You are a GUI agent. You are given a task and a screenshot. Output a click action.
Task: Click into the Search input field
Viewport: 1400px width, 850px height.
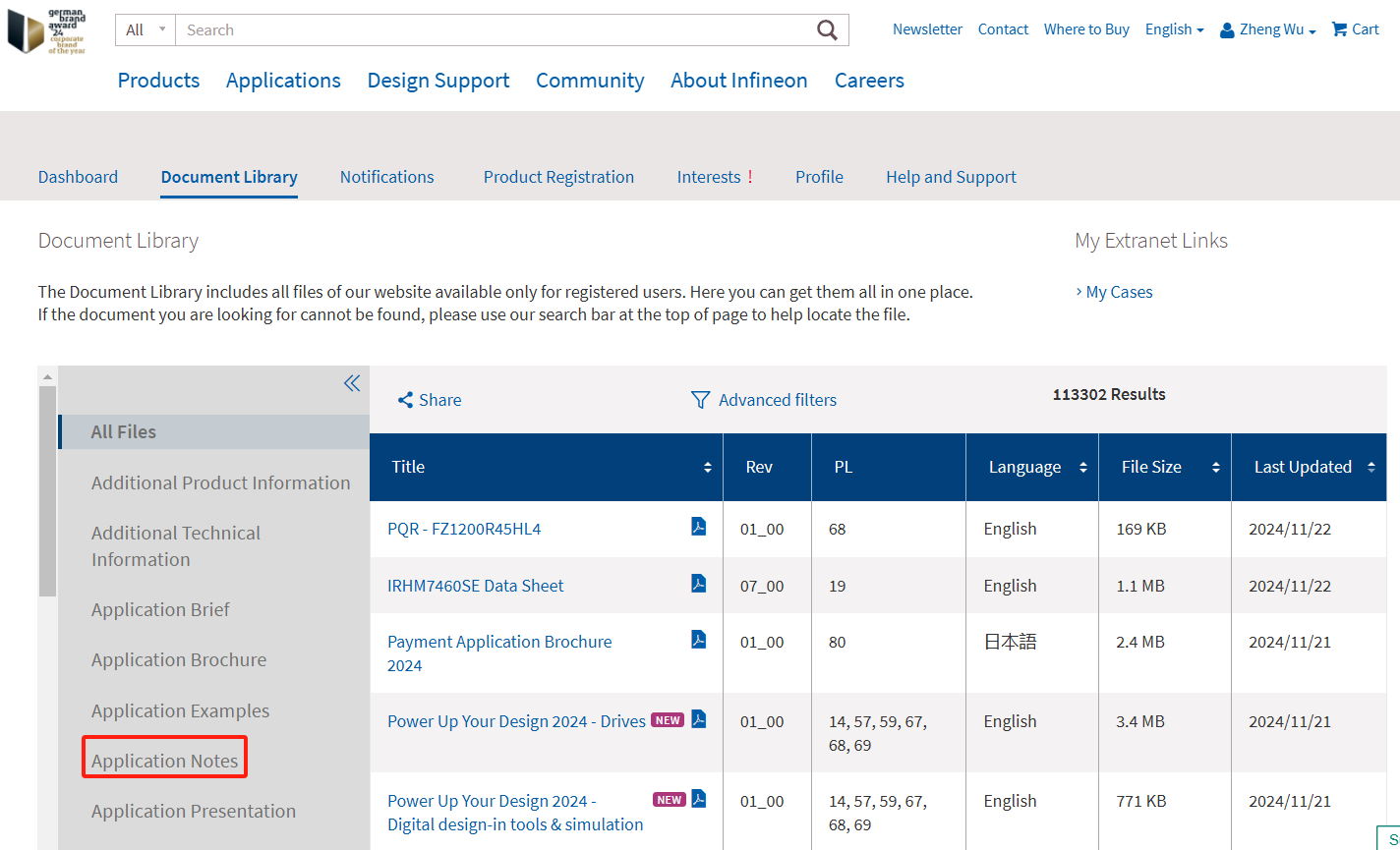(492, 30)
